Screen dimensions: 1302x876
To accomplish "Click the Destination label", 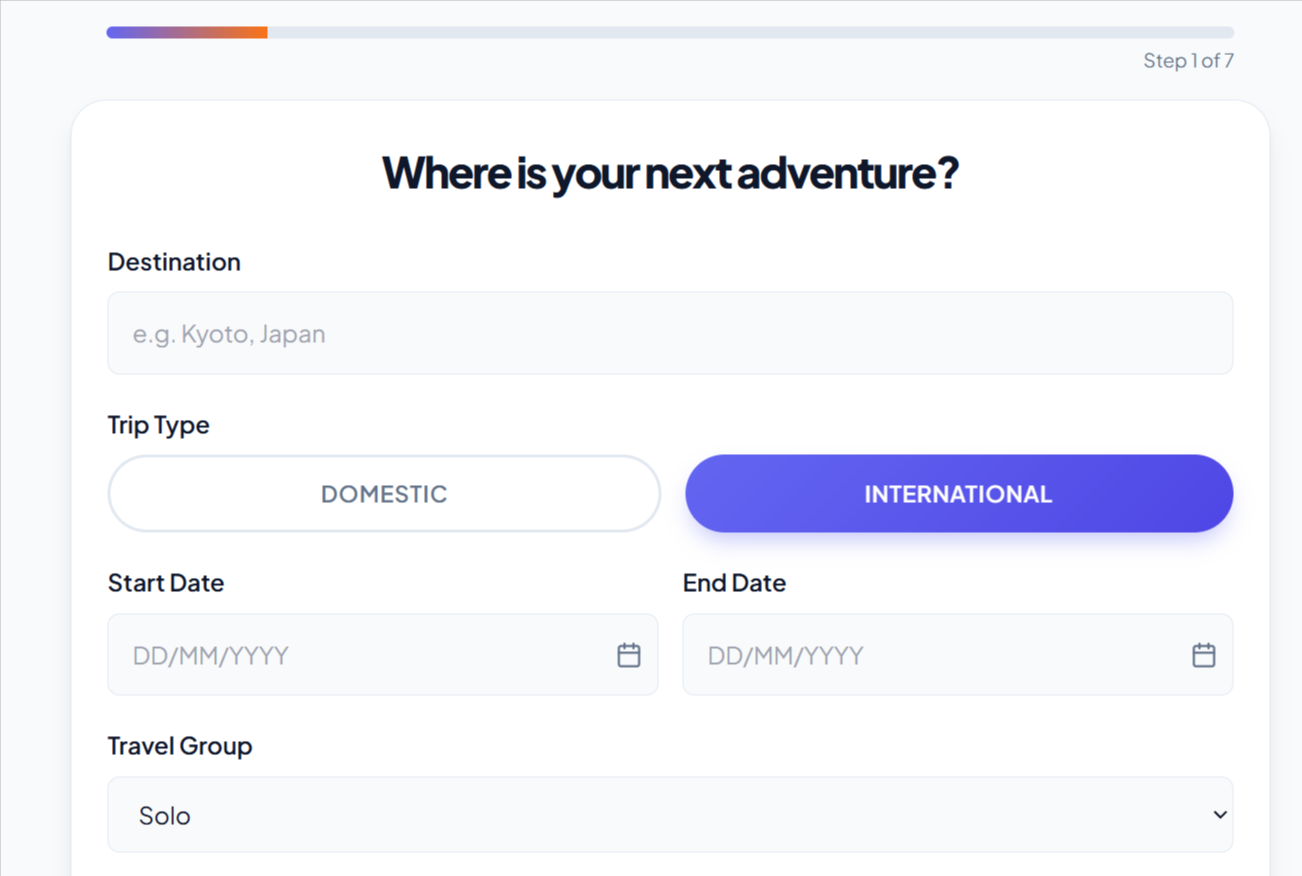I will (x=174, y=262).
